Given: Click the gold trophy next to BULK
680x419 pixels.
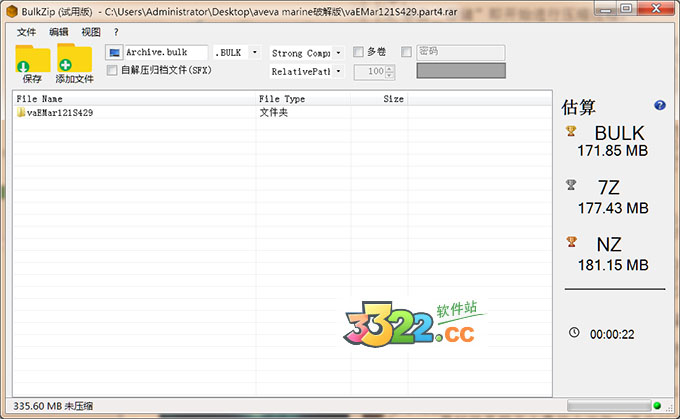Looking at the screenshot, I should [x=571, y=131].
